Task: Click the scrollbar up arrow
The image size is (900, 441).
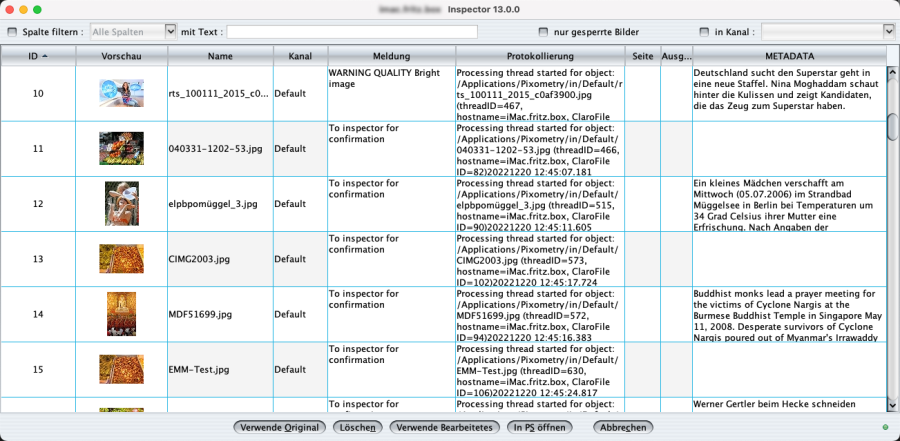Action: click(893, 72)
